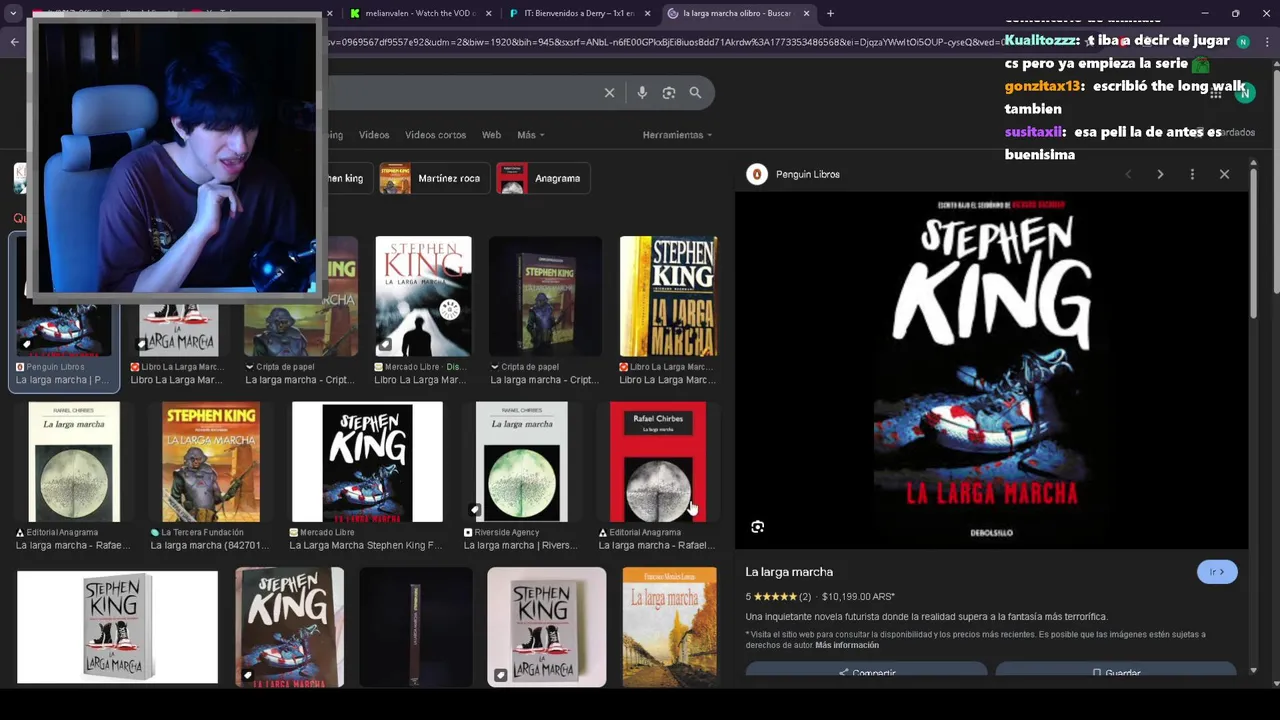Expand the Más dropdown
Screen dimensions: 1280x720
[530, 135]
